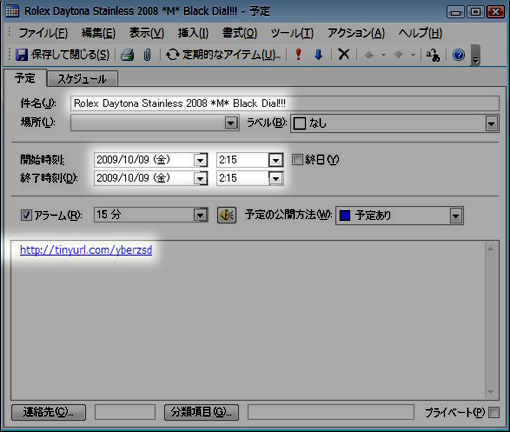Open the 挿入(I) menu
The height and width of the screenshot is (432, 510).
click(x=193, y=33)
